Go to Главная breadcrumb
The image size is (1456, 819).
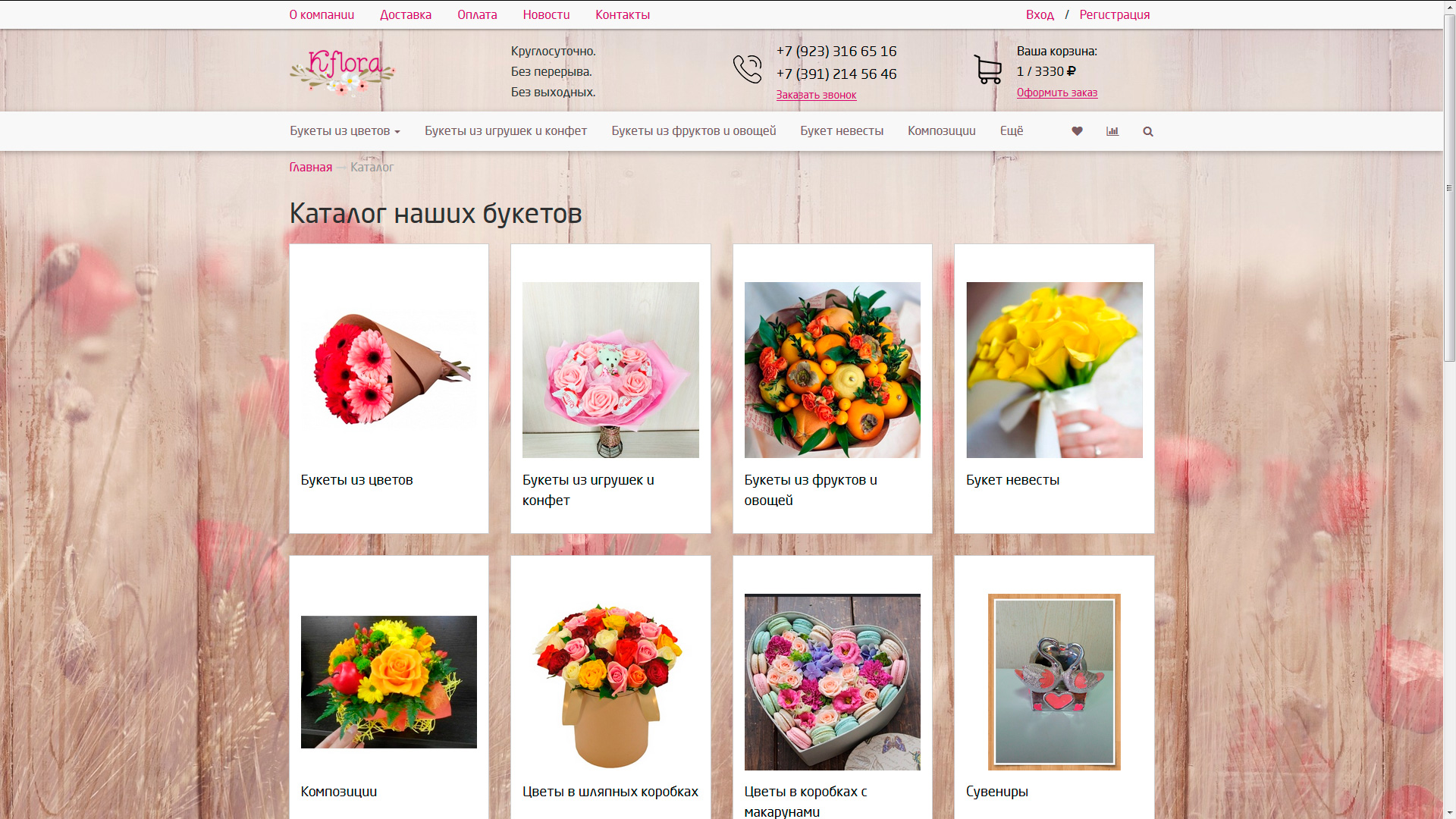(311, 167)
